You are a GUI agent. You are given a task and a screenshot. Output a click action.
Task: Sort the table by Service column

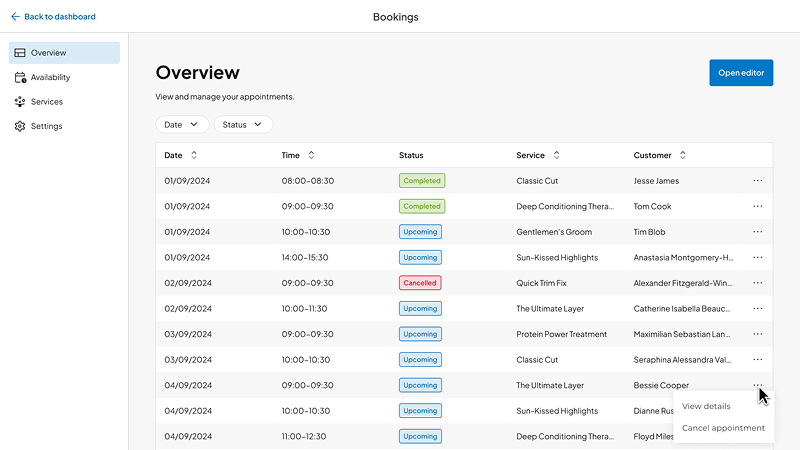click(556, 155)
